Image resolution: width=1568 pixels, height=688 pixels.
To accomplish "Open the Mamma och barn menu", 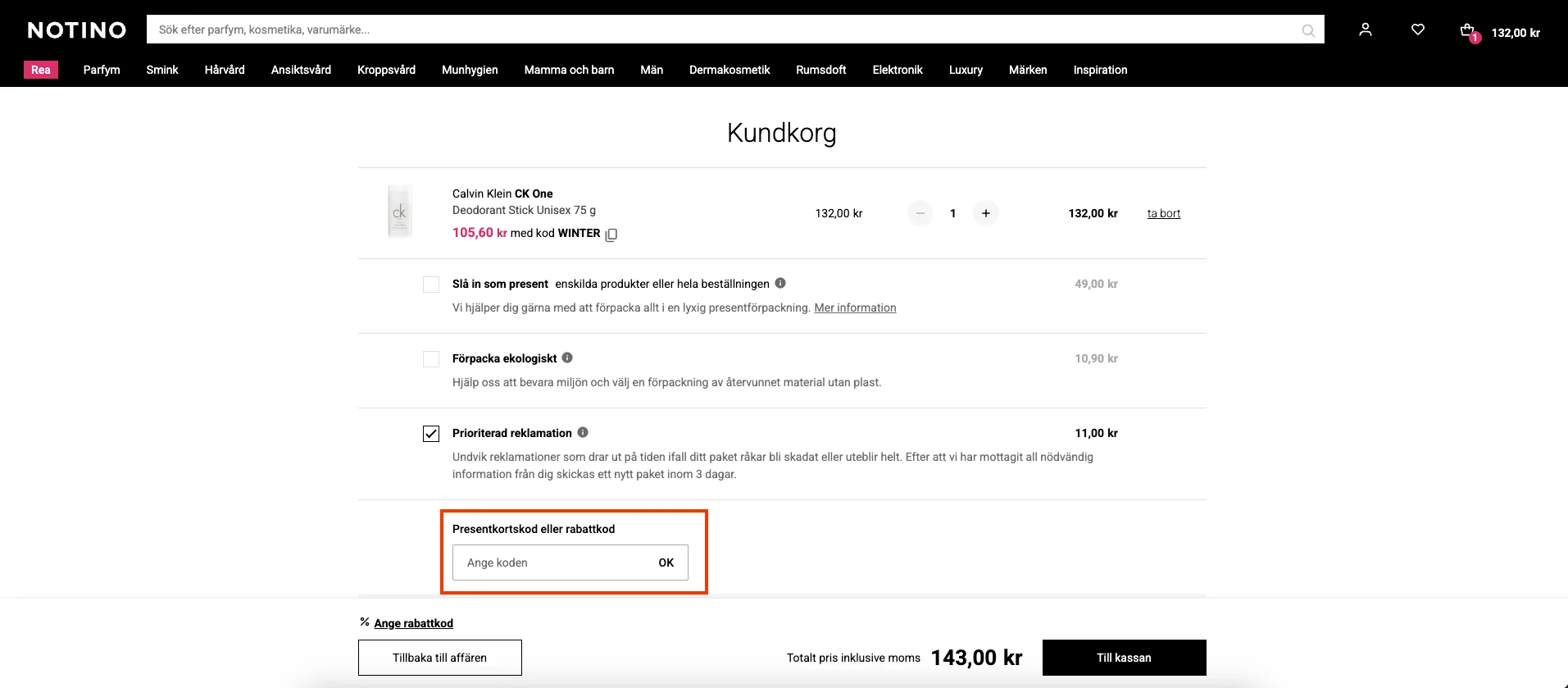I will tap(569, 70).
